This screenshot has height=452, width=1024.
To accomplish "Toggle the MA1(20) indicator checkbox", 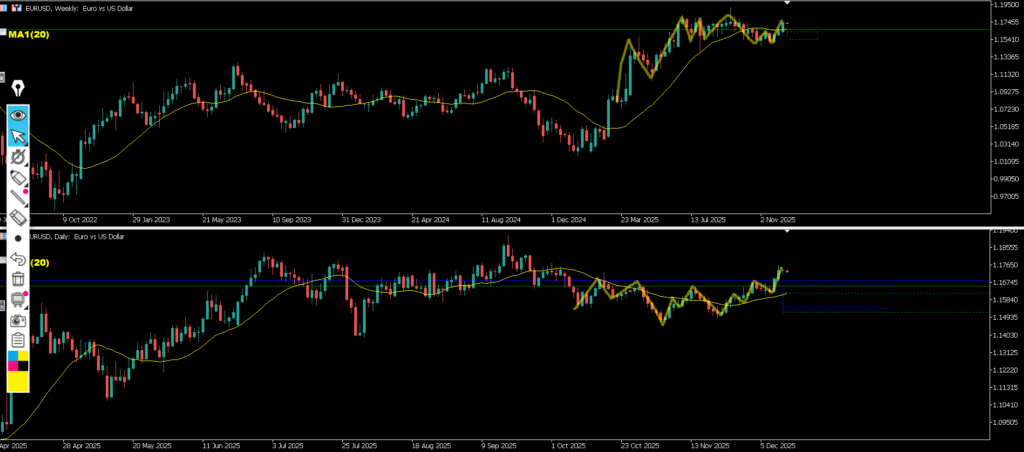I will coord(3,34).
